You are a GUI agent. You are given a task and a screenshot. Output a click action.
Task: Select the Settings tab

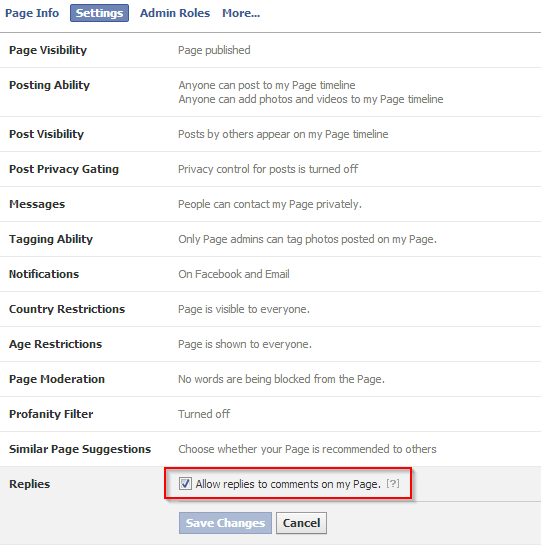click(x=100, y=13)
